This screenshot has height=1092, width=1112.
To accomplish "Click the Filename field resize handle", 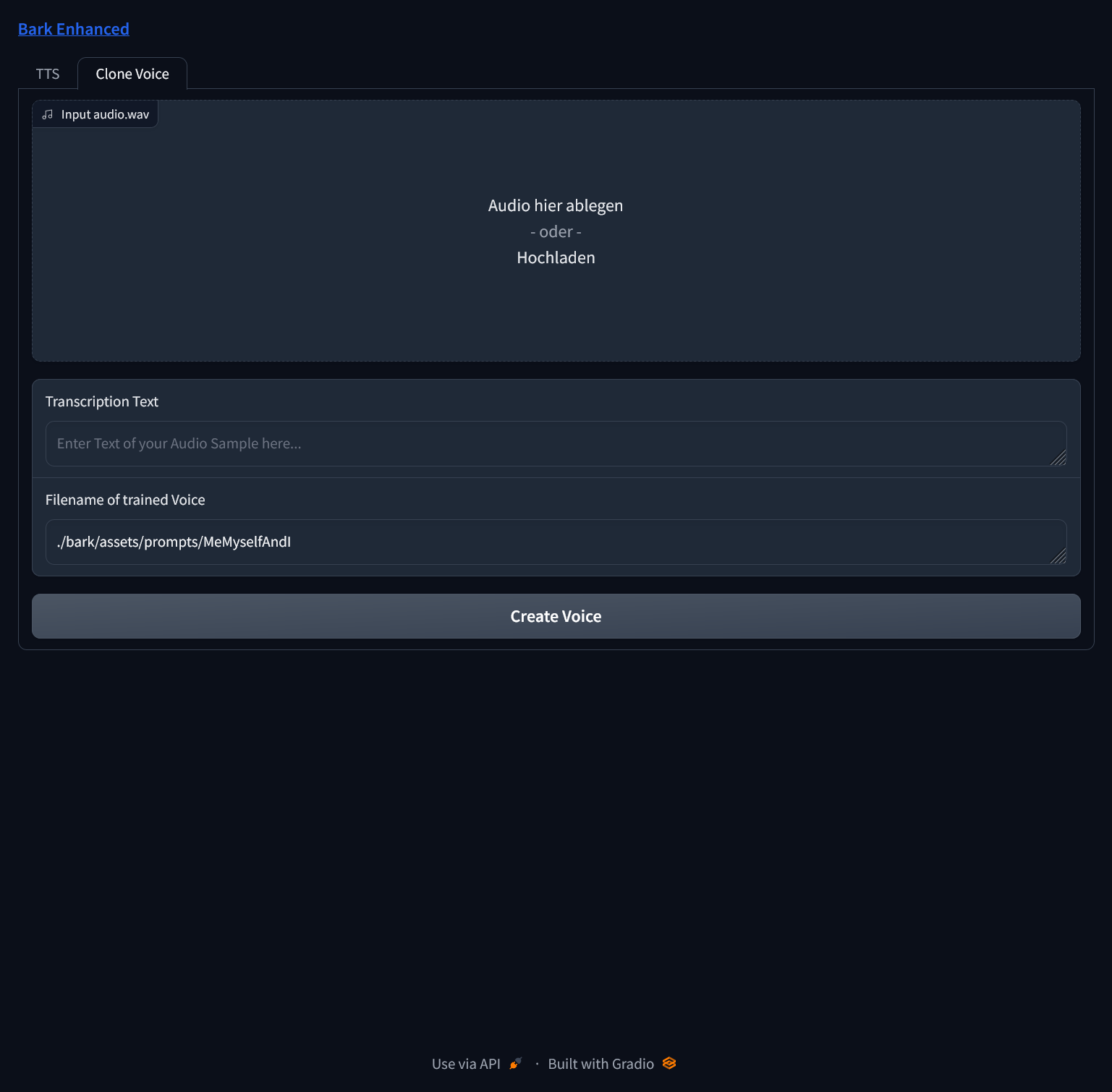I will 1058,556.
